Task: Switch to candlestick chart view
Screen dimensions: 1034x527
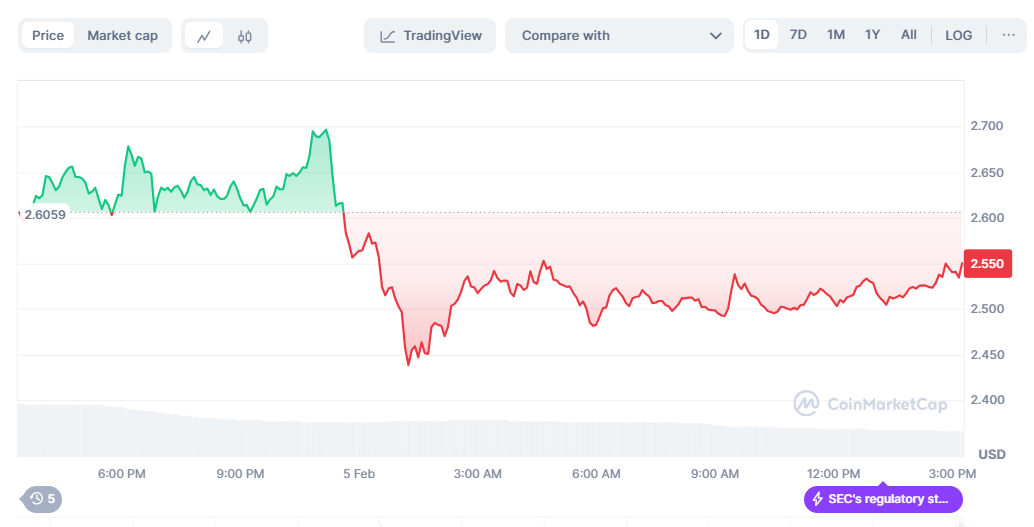Action: click(x=245, y=36)
